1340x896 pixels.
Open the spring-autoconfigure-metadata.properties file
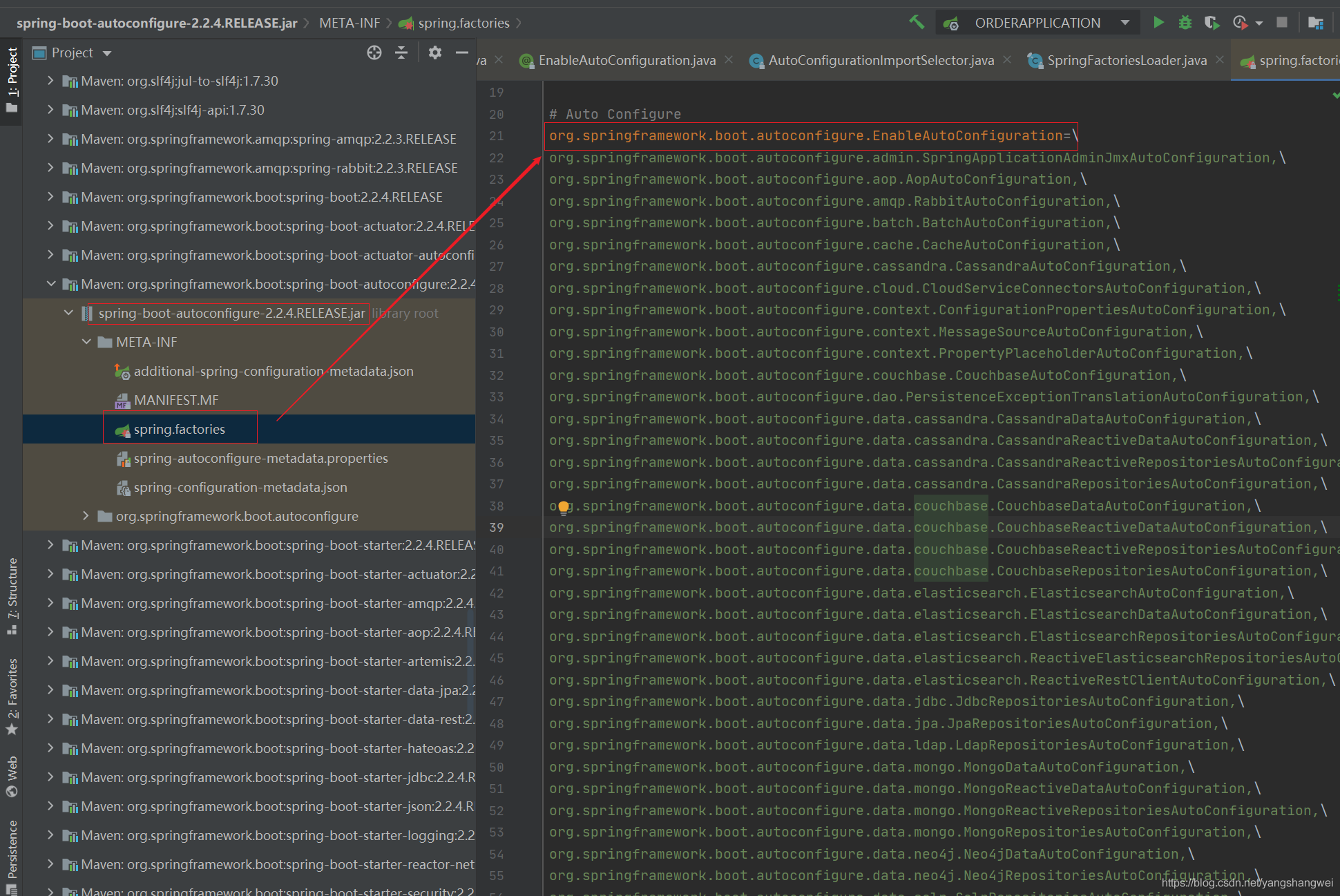260,458
